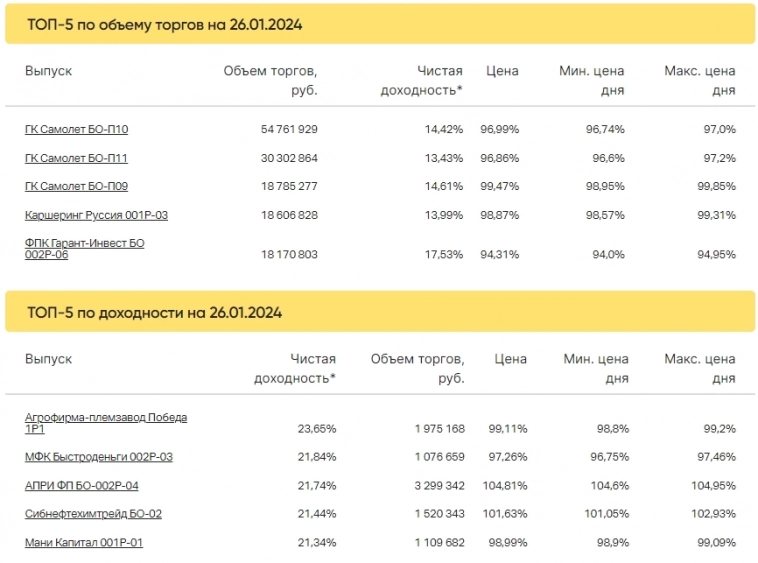
Task: Open the ГК Самолет БО-П11 bond link
Action: pyautogui.click(x=76, y=158)
